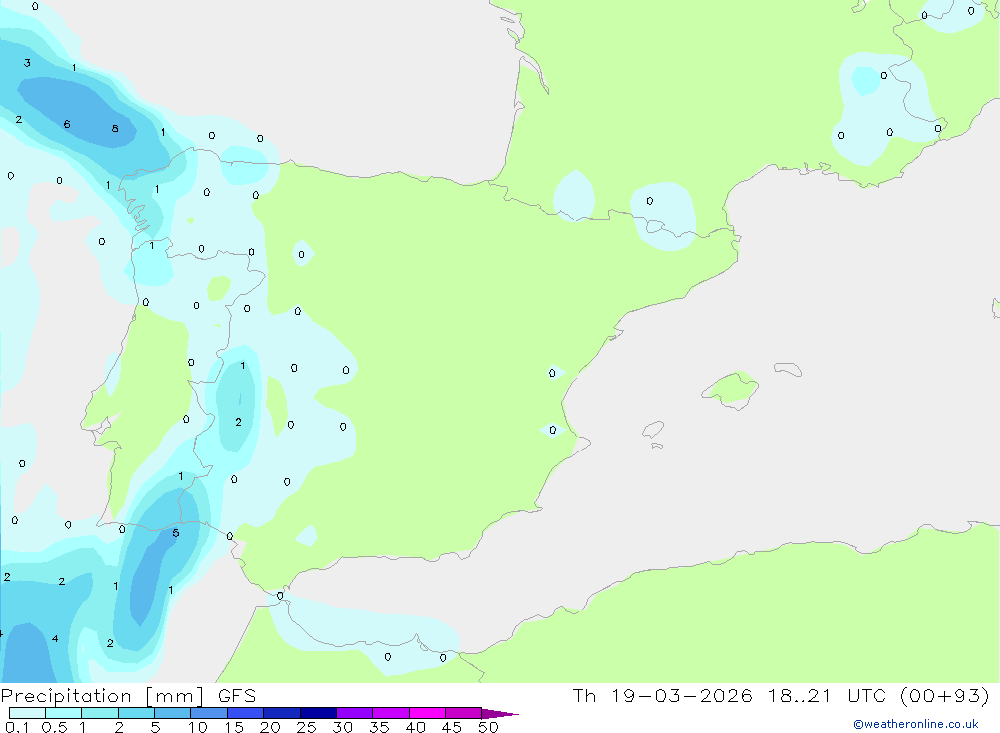
Task: Click the legend label '20'
Action: 270,727
